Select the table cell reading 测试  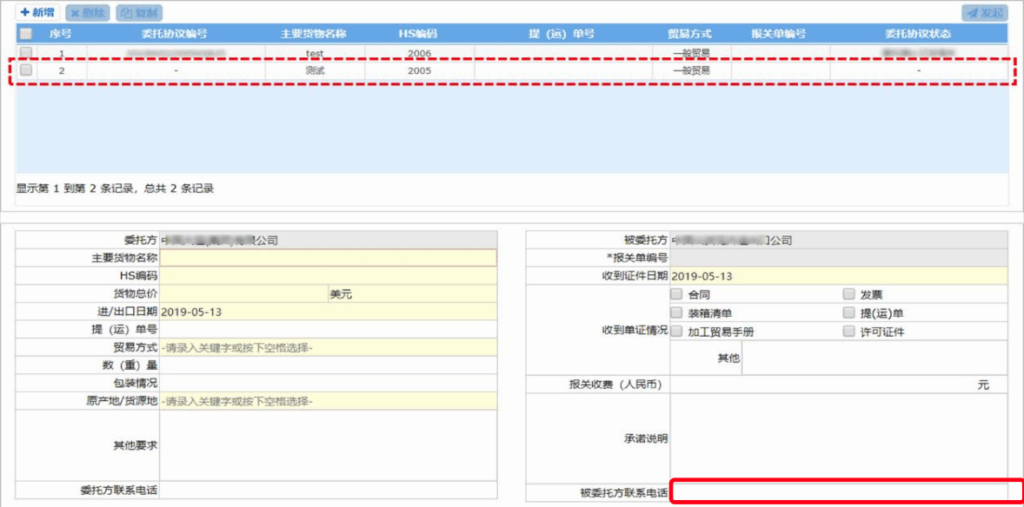315,71
